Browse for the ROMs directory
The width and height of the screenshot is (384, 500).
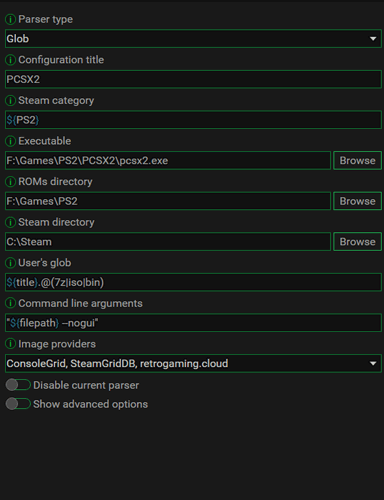357,201
